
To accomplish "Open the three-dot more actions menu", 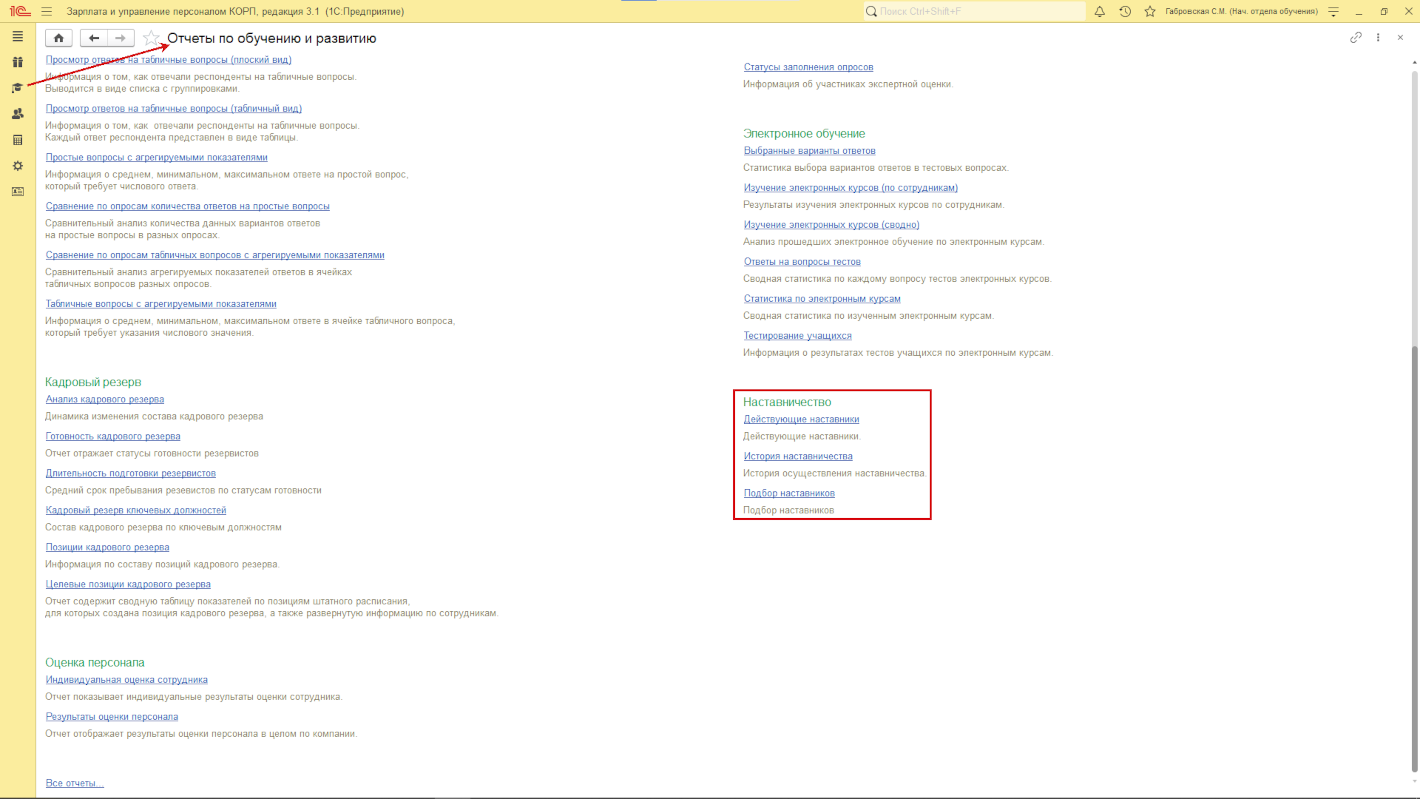I will 1378,38.
